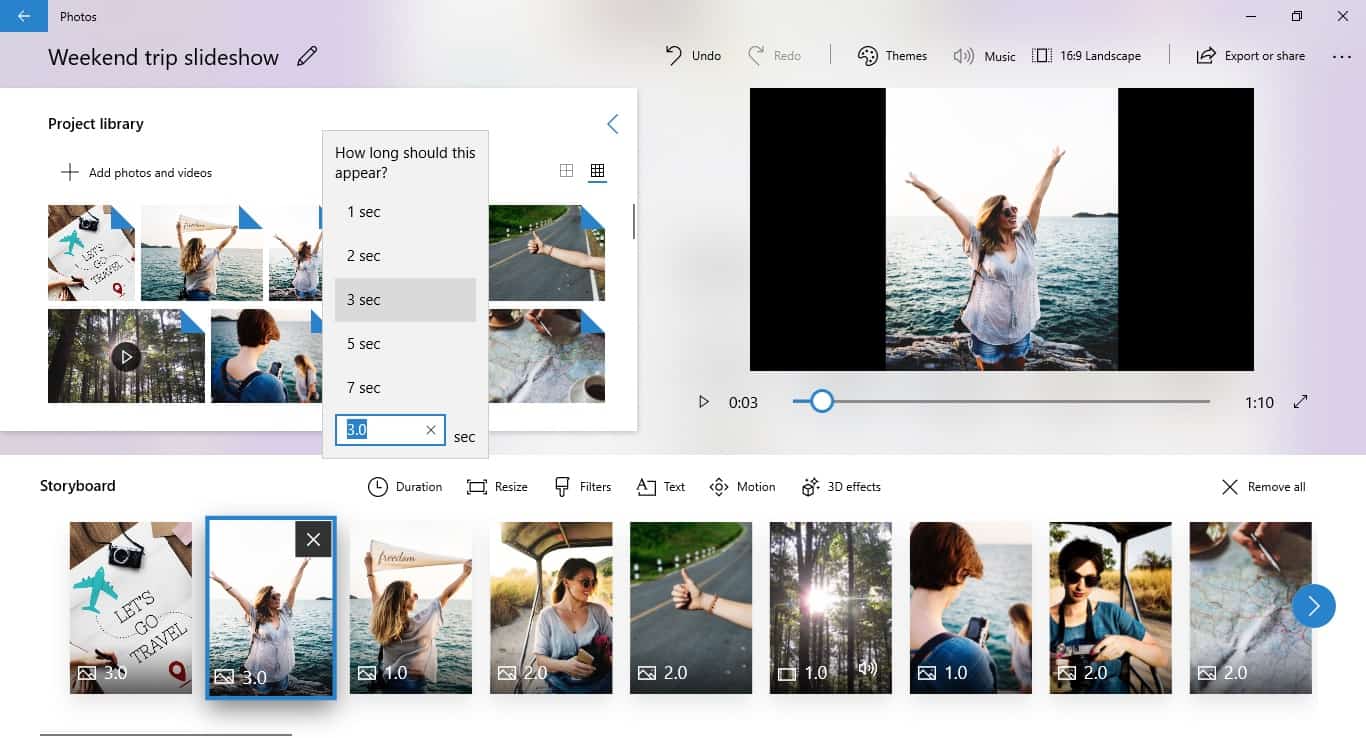Screen dimensions: 1366x738
Task: Rename the slideshow with the pencil icon
Action: pos(306,56)
